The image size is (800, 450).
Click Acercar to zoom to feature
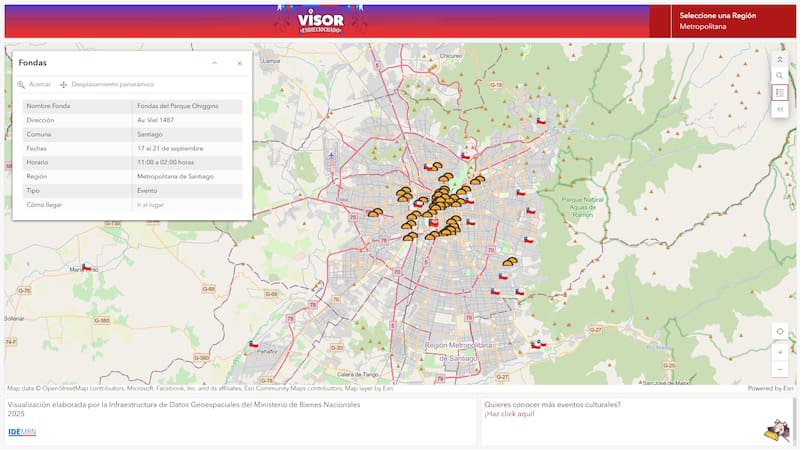click(x=34, y=85)
